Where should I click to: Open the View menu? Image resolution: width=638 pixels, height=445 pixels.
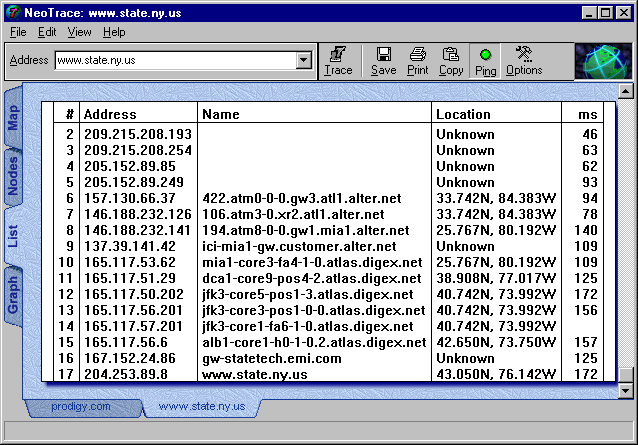(x=79, y=32)
